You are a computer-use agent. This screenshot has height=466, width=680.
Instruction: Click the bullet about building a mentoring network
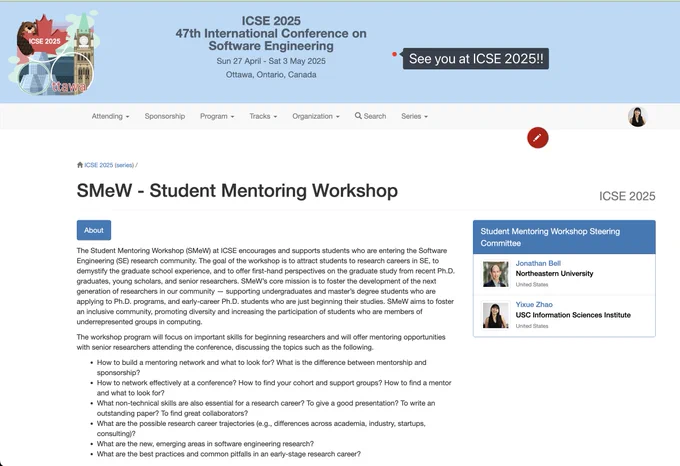pos(262,368)
